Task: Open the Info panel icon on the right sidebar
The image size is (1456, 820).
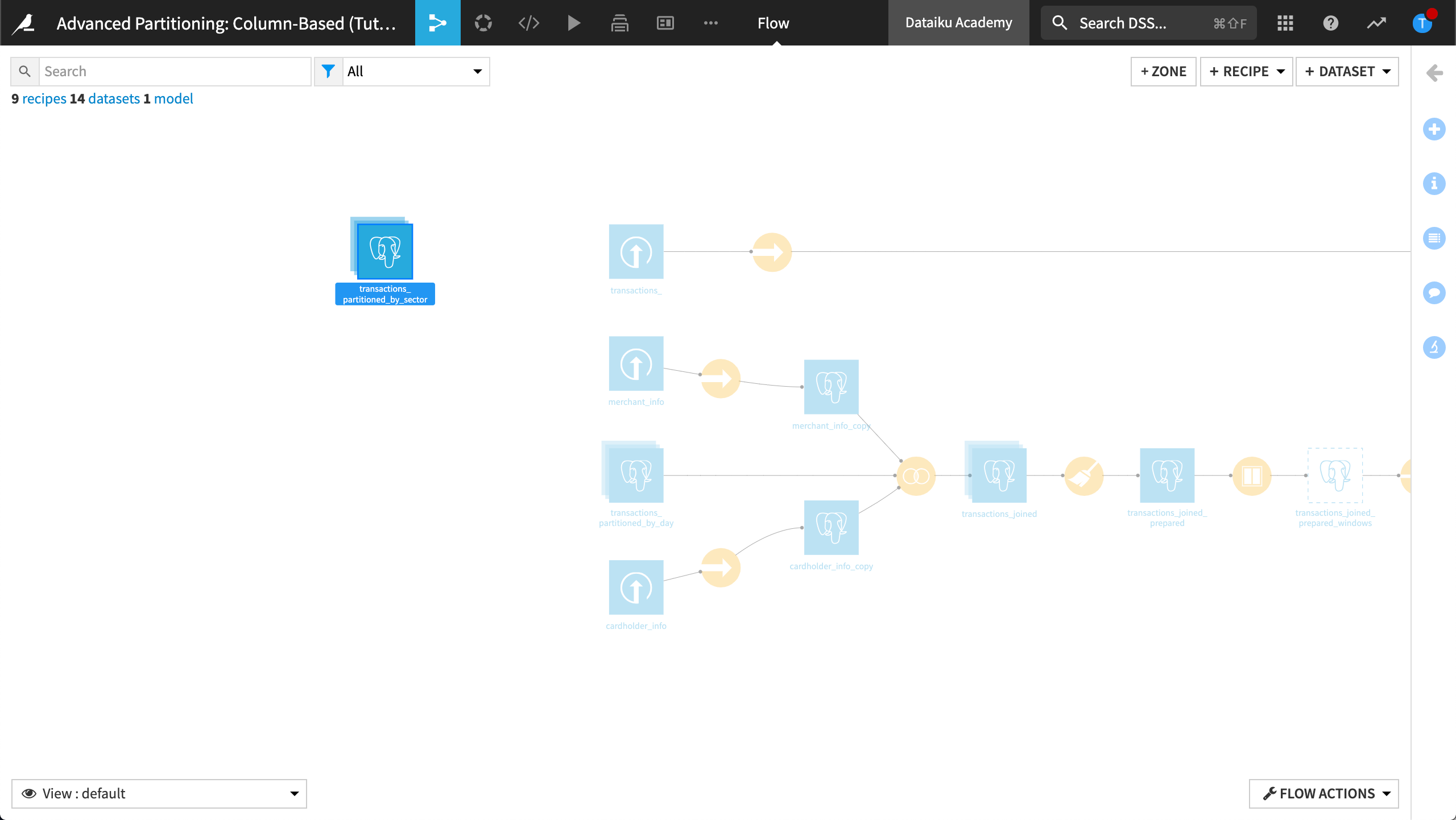Action: [x=1435, y=184]
